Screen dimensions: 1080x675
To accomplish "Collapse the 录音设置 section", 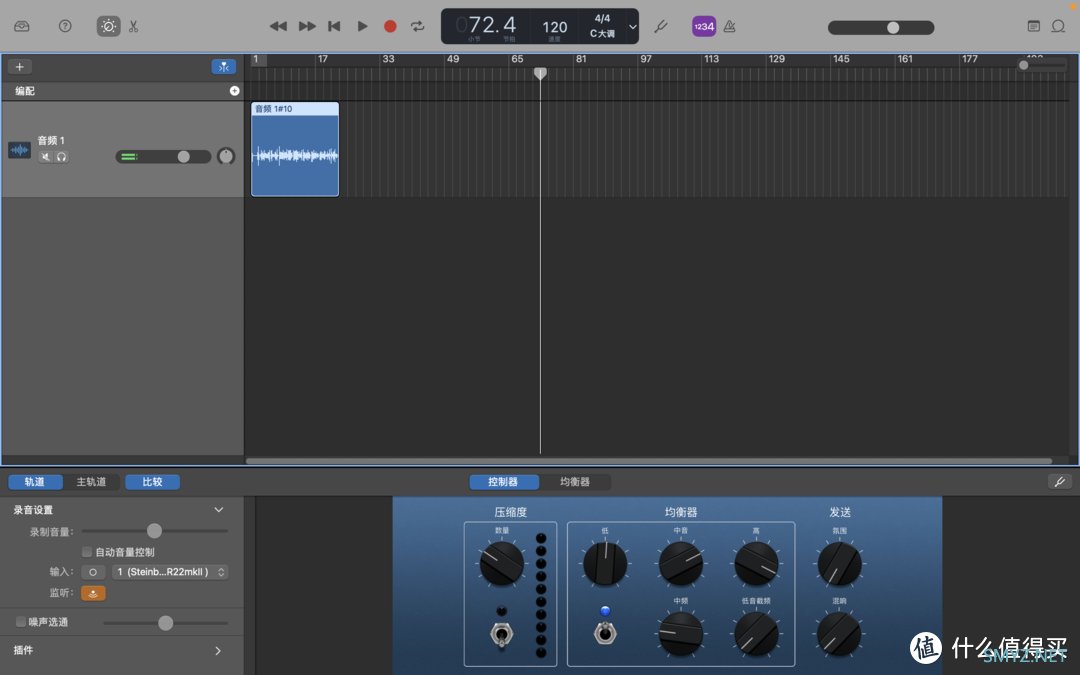I will [x=218, y=510].
